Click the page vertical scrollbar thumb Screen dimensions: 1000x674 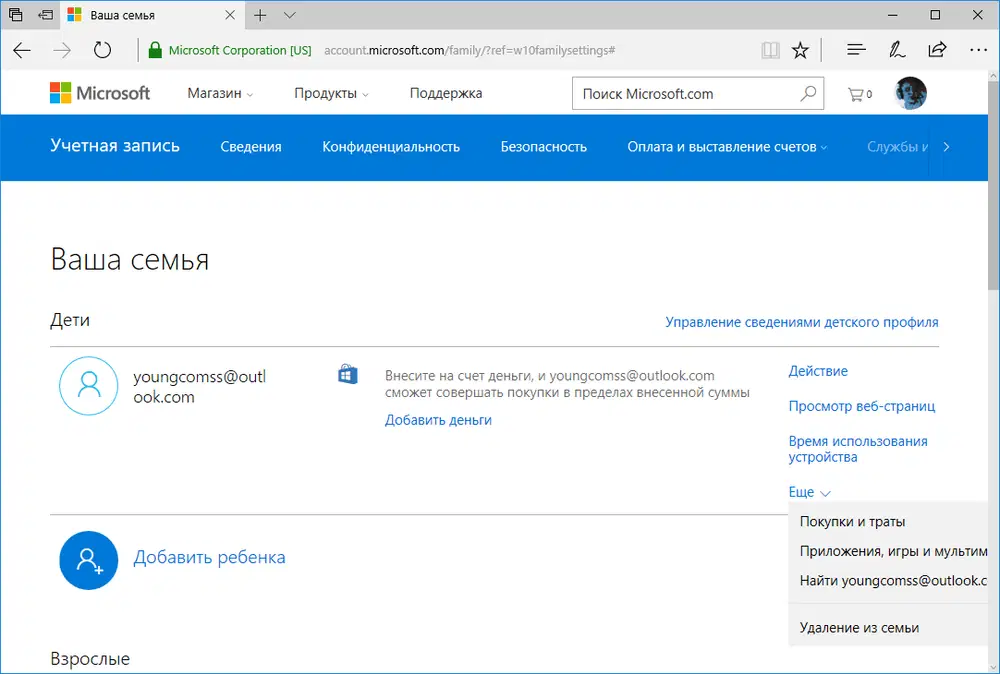[994, 185]
